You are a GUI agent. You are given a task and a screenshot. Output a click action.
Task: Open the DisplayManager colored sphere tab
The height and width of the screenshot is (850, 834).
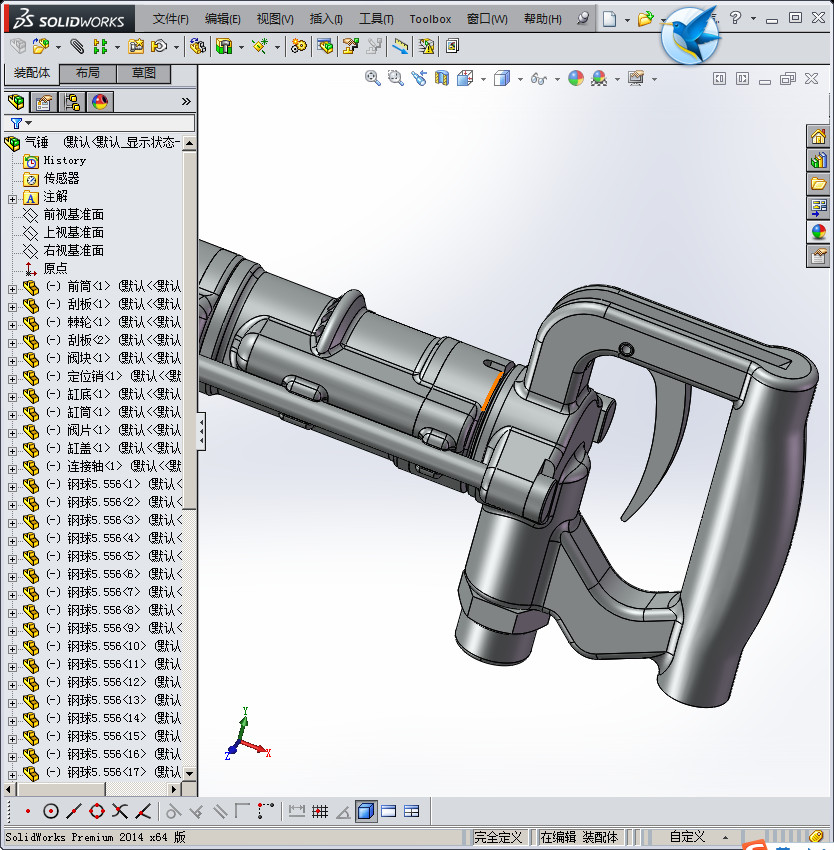click(100, 102)
